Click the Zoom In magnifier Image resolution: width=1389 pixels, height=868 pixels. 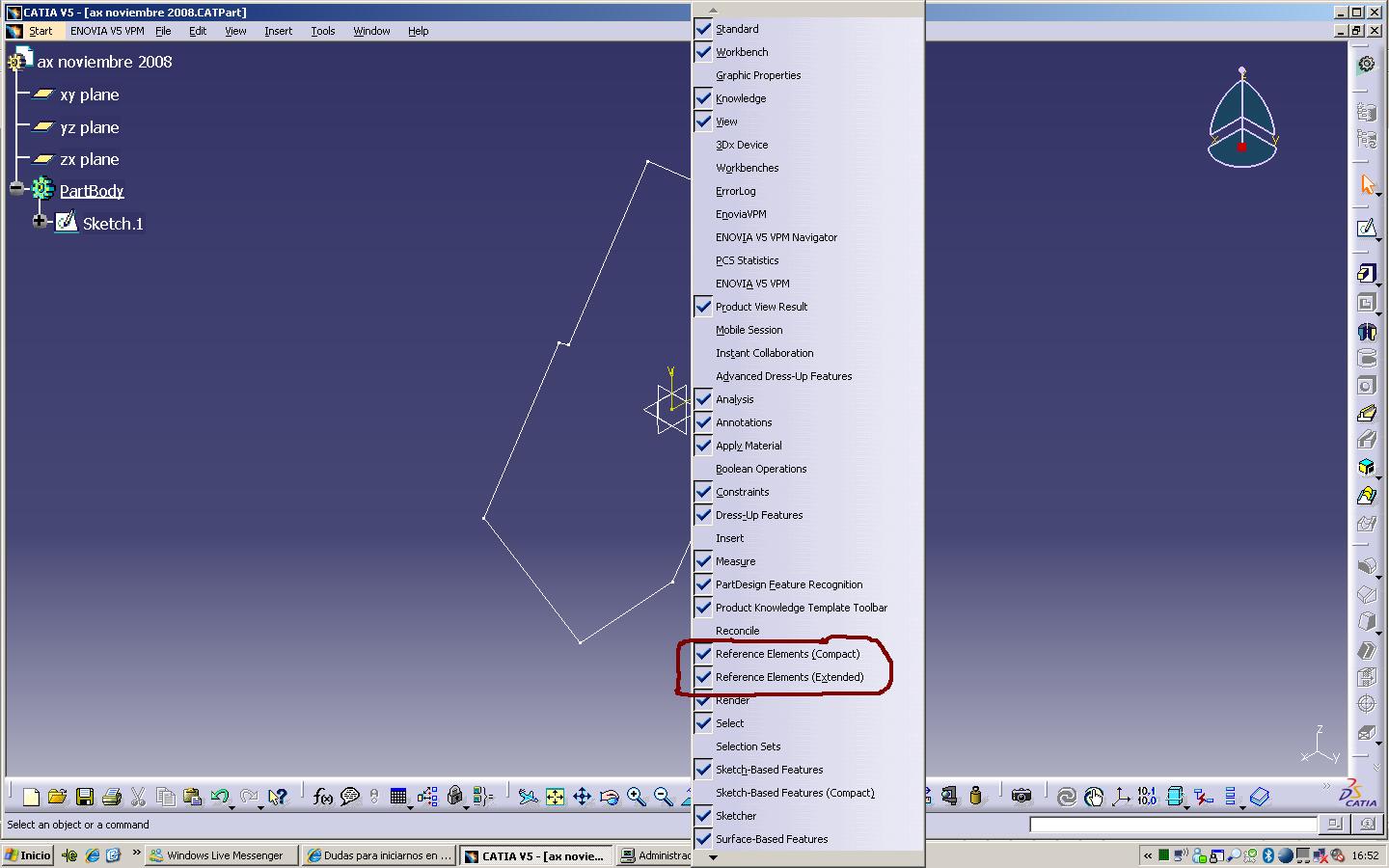(x=636, y=797)
